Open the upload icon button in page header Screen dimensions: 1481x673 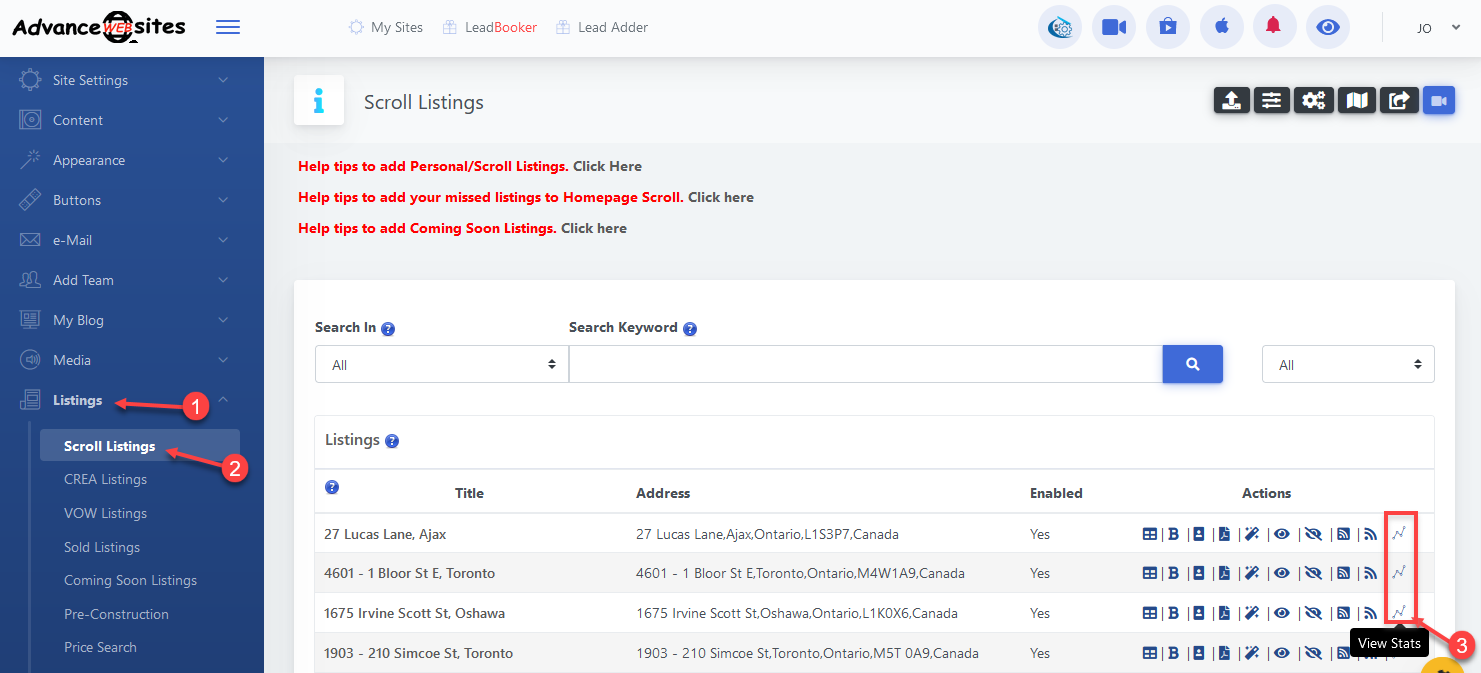pyautogui.click(x=1232, y=100)
